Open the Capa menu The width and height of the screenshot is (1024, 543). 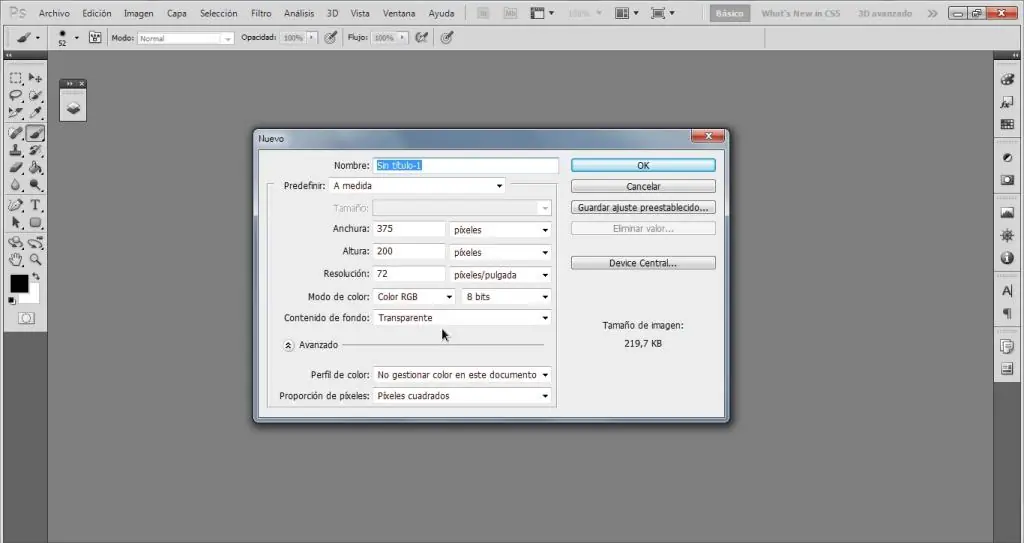[x=177, y=13]
